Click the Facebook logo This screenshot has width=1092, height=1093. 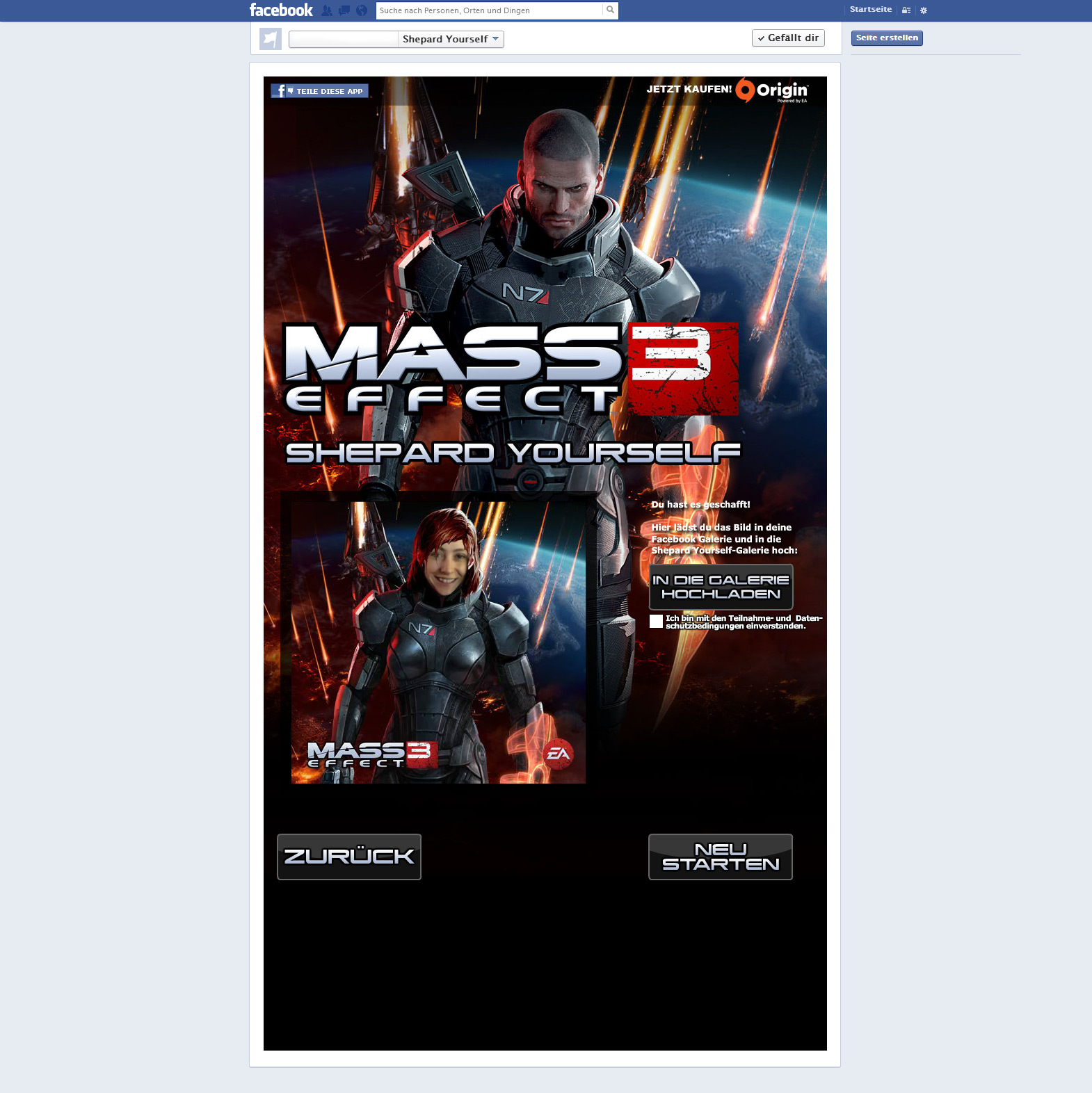click(x=281, y=10)
